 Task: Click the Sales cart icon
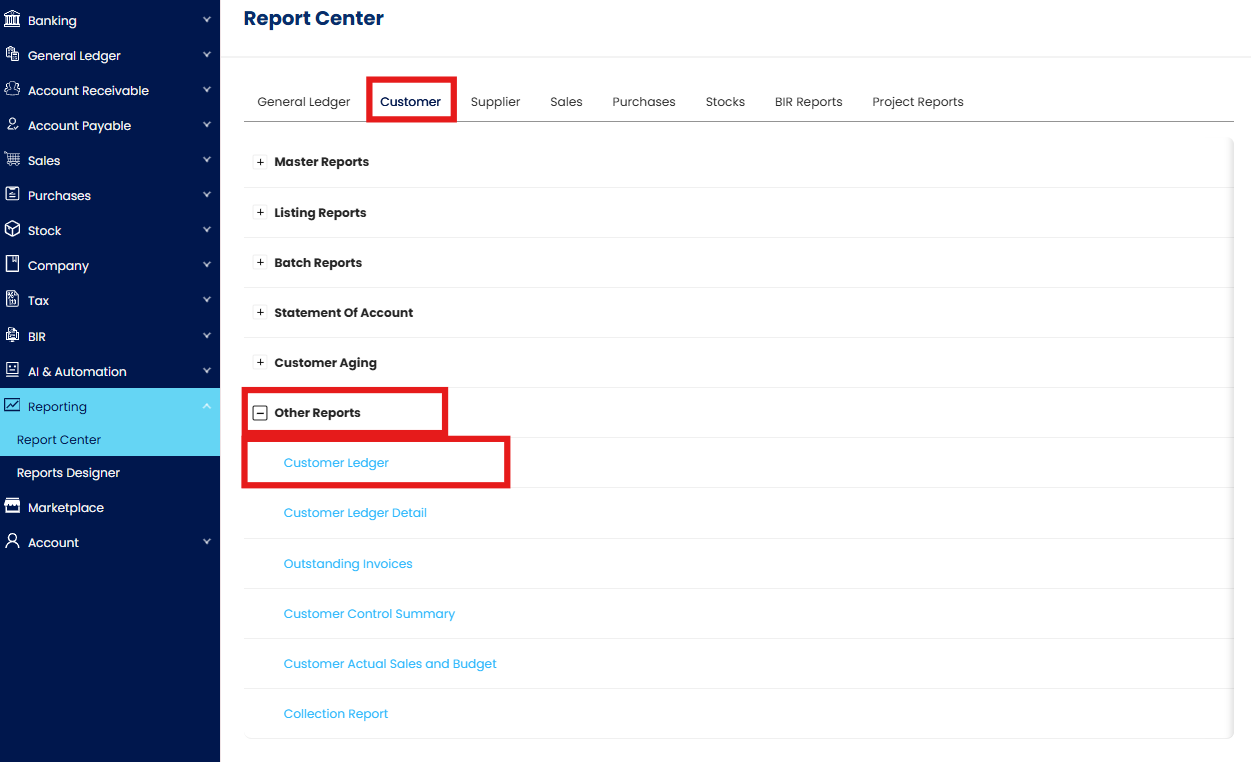(12, 159)
